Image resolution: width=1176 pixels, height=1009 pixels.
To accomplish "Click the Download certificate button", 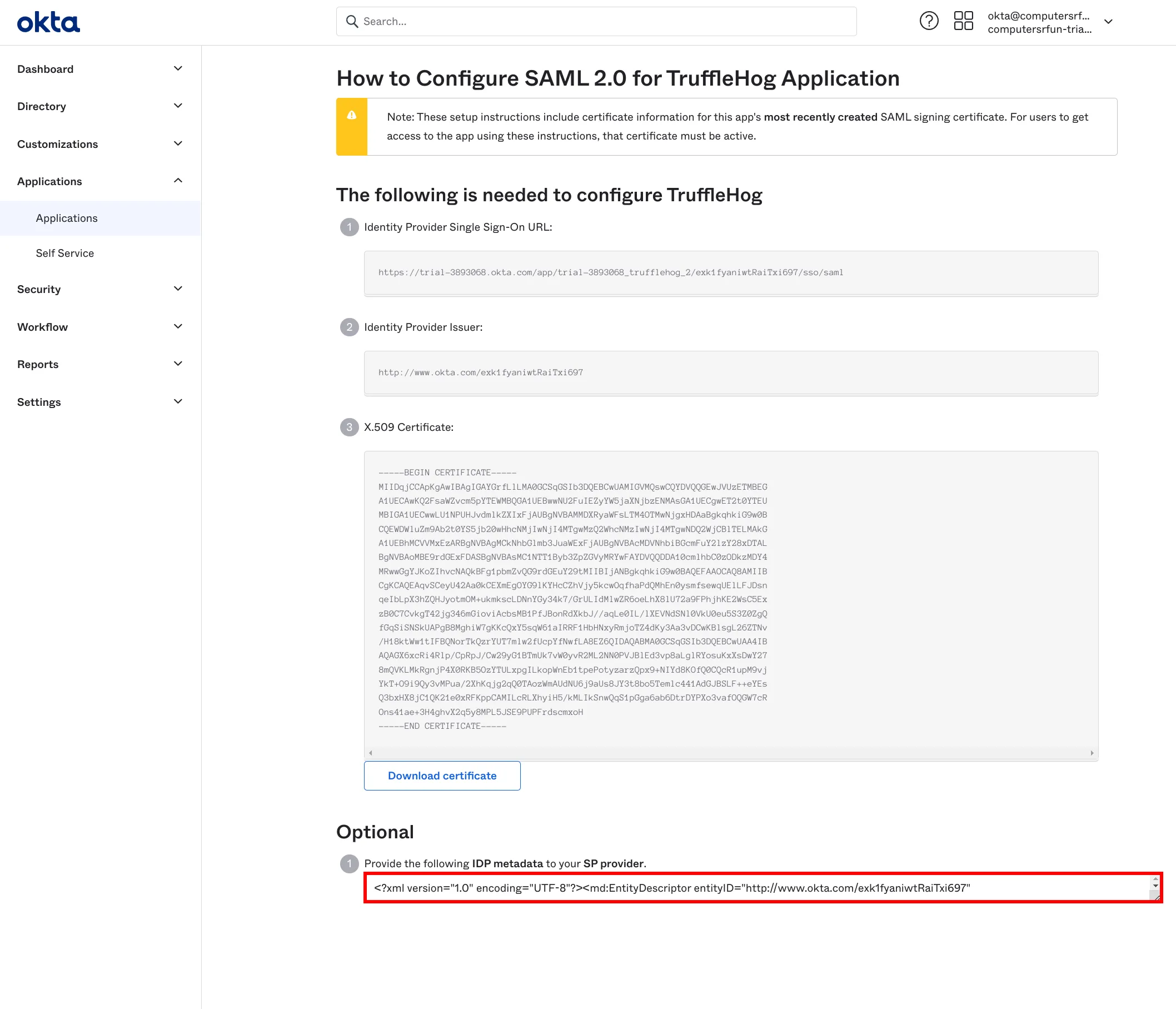I will [x=442, y=776].
